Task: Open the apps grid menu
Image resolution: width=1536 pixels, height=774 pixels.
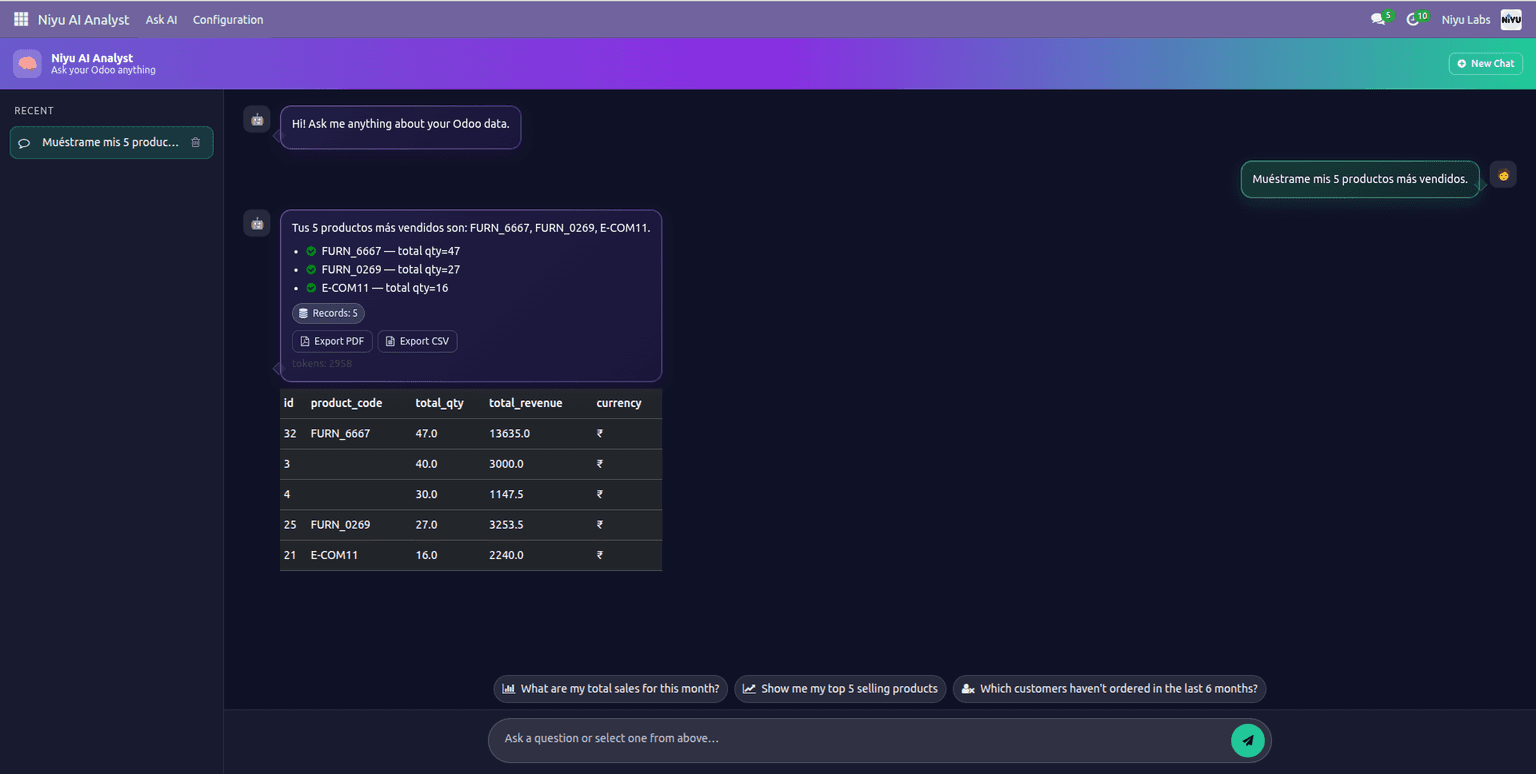Action: (x=20, y=18)
